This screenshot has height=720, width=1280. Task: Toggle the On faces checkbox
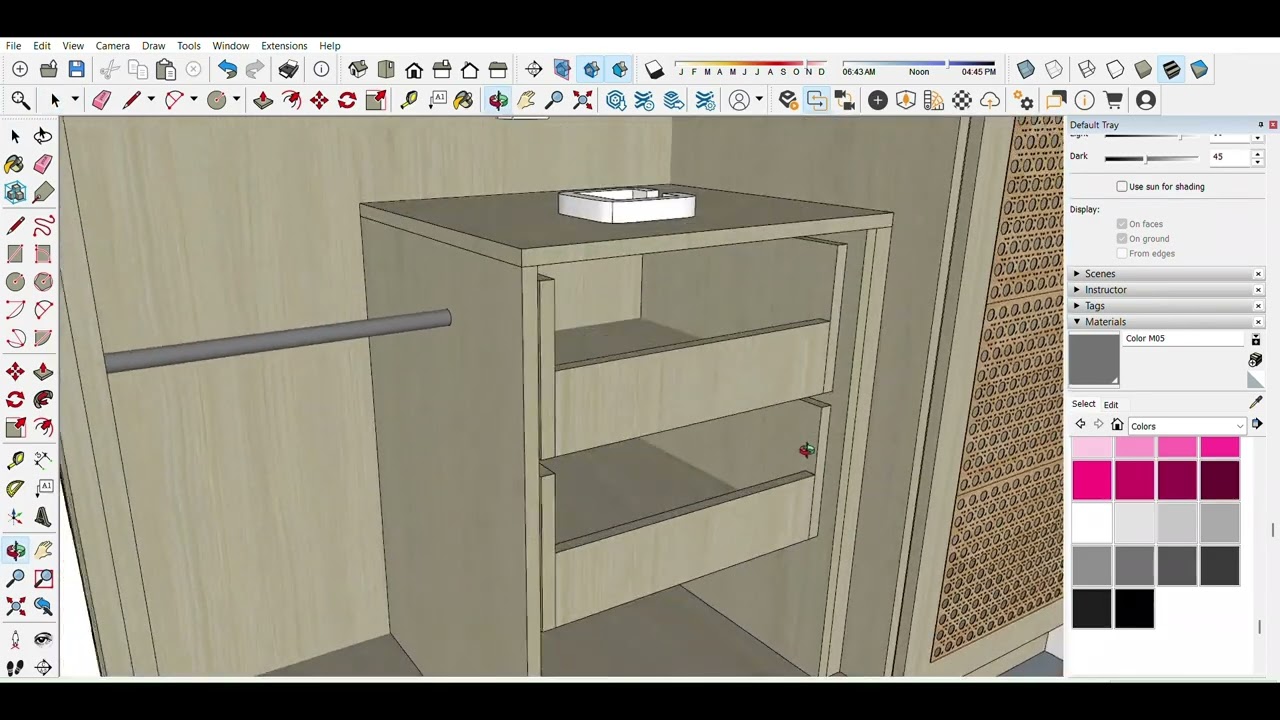(1122, 224)
